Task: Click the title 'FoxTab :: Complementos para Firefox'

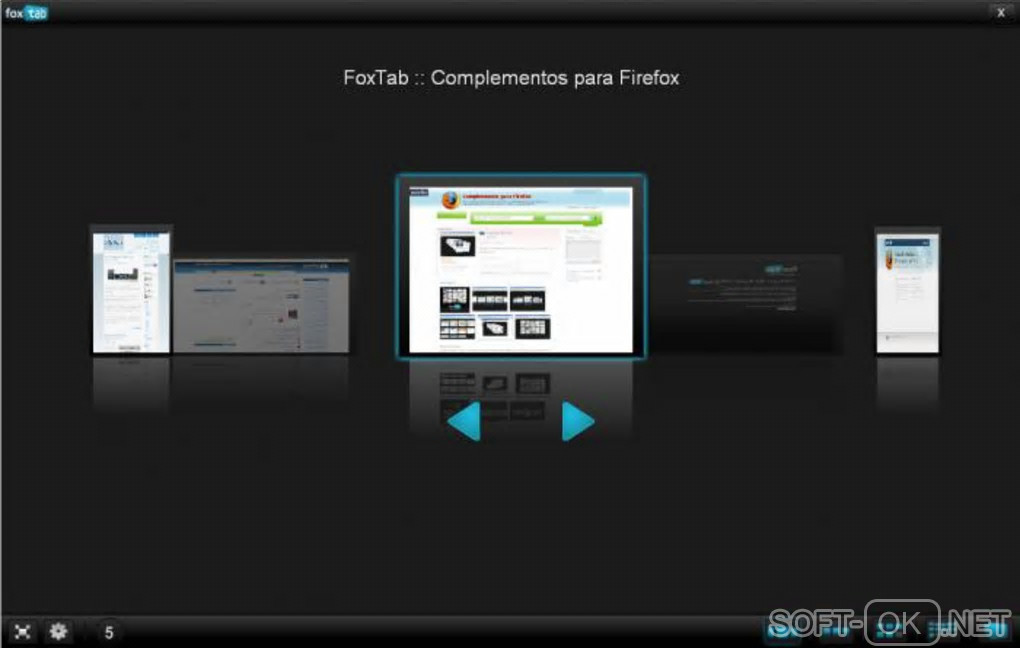Action: (x=511, y=78)
